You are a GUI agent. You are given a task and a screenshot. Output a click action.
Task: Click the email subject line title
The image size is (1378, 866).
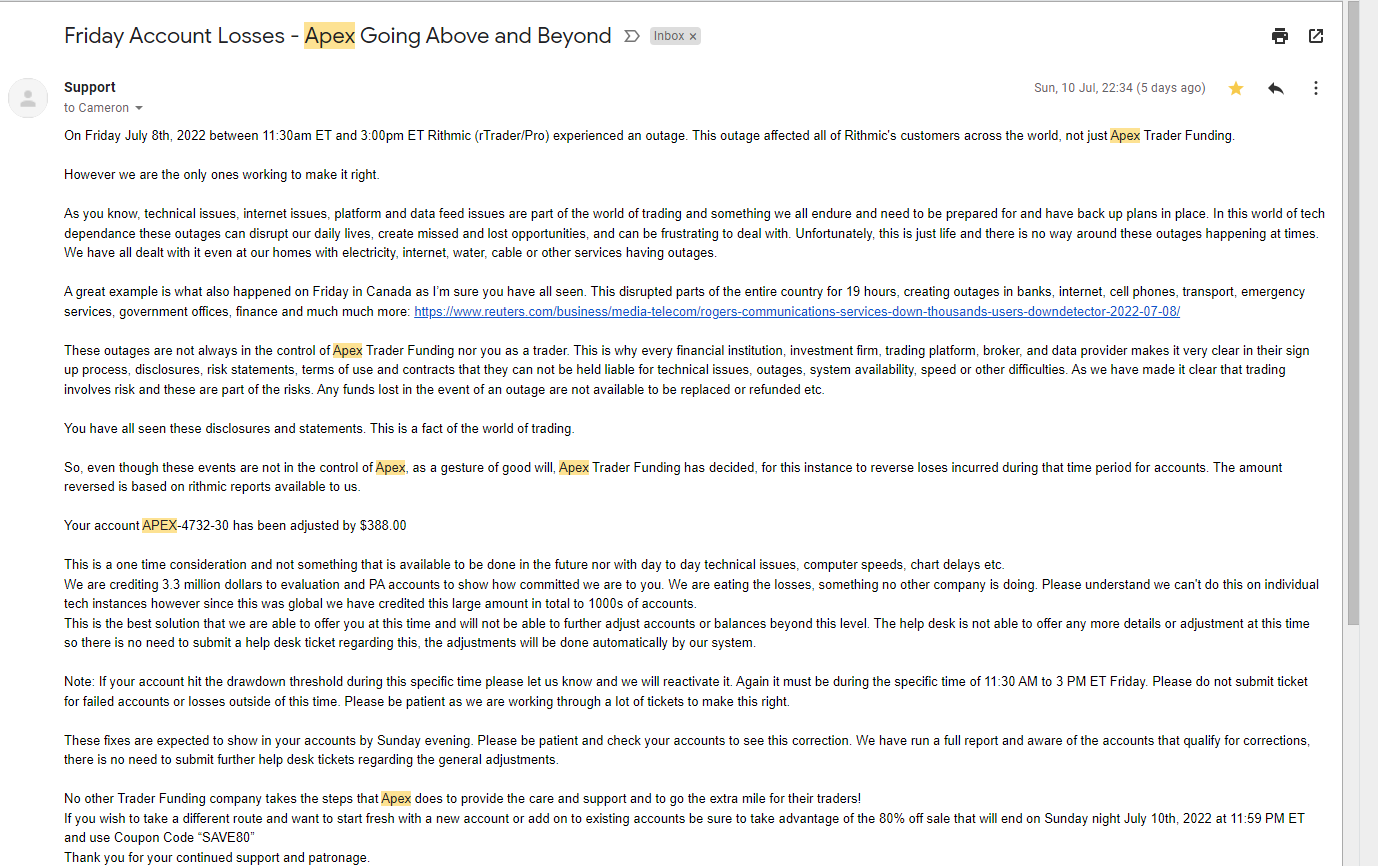338,36
